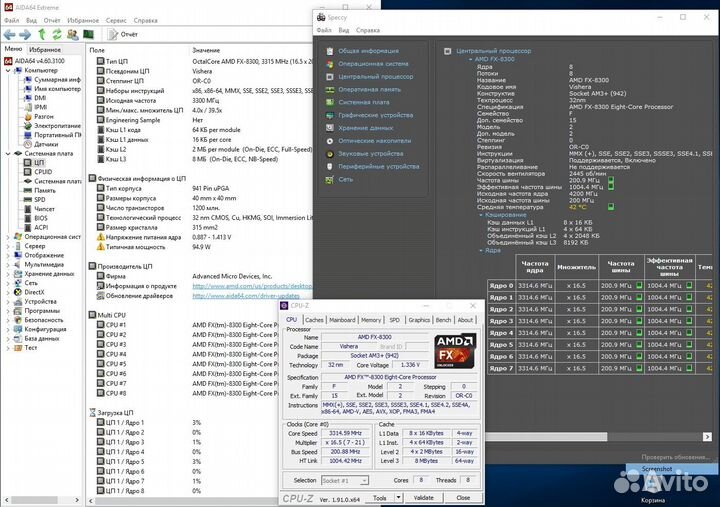The width and height of the screenshot is (720, 507).
Task: Select the BIOS tree item
Action: [x=40, y=218]
